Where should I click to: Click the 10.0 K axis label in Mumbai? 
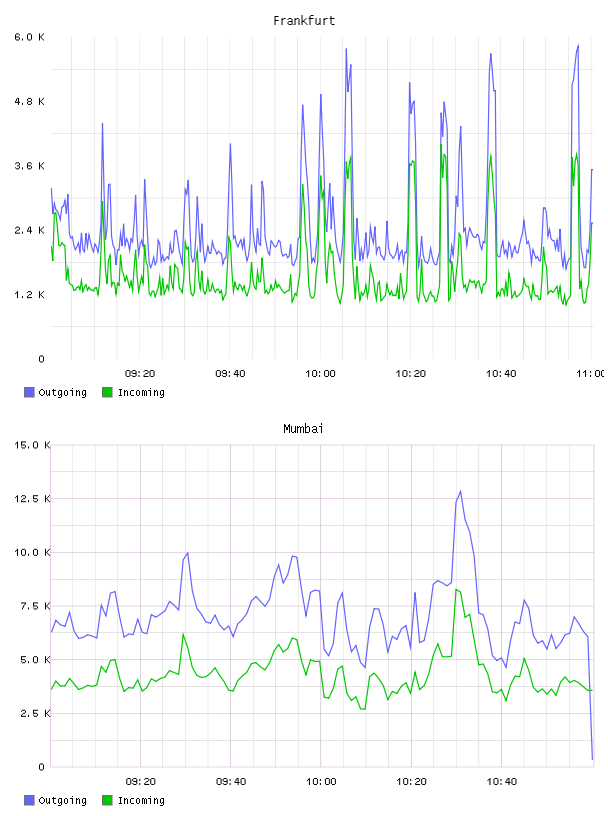coord(32,552)
